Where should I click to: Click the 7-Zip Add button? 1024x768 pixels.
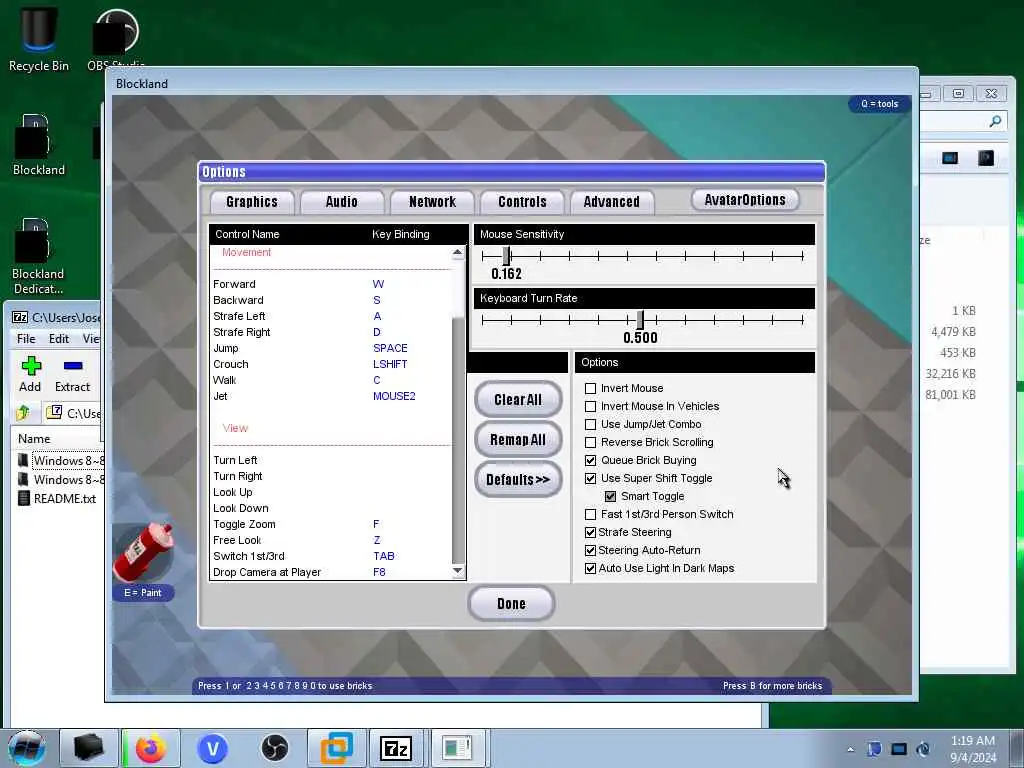pyautogui.click(x=30, y=375)
